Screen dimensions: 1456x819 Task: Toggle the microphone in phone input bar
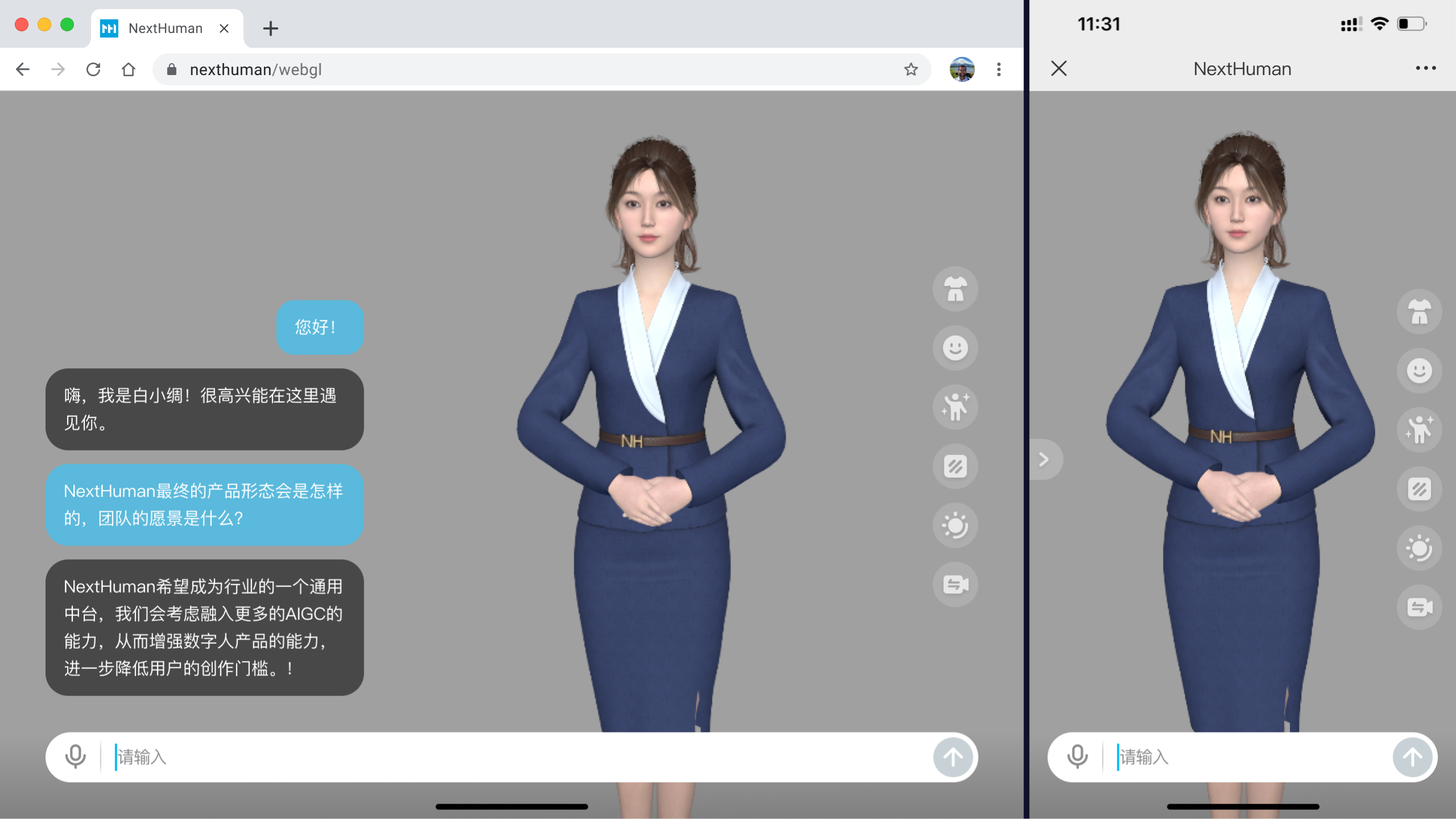click(x=1077, y=757)
